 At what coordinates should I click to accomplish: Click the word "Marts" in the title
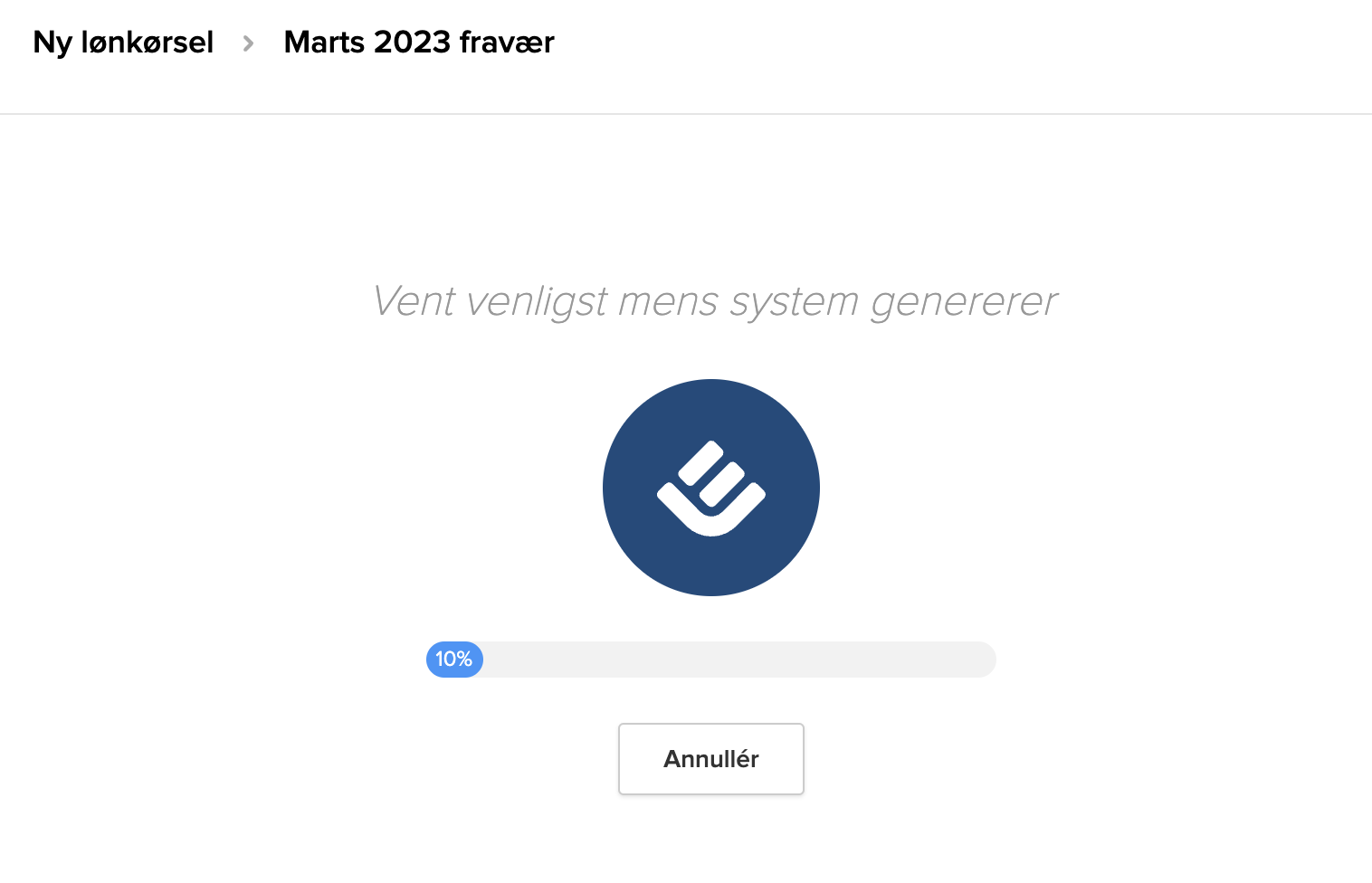click(324, 43)
